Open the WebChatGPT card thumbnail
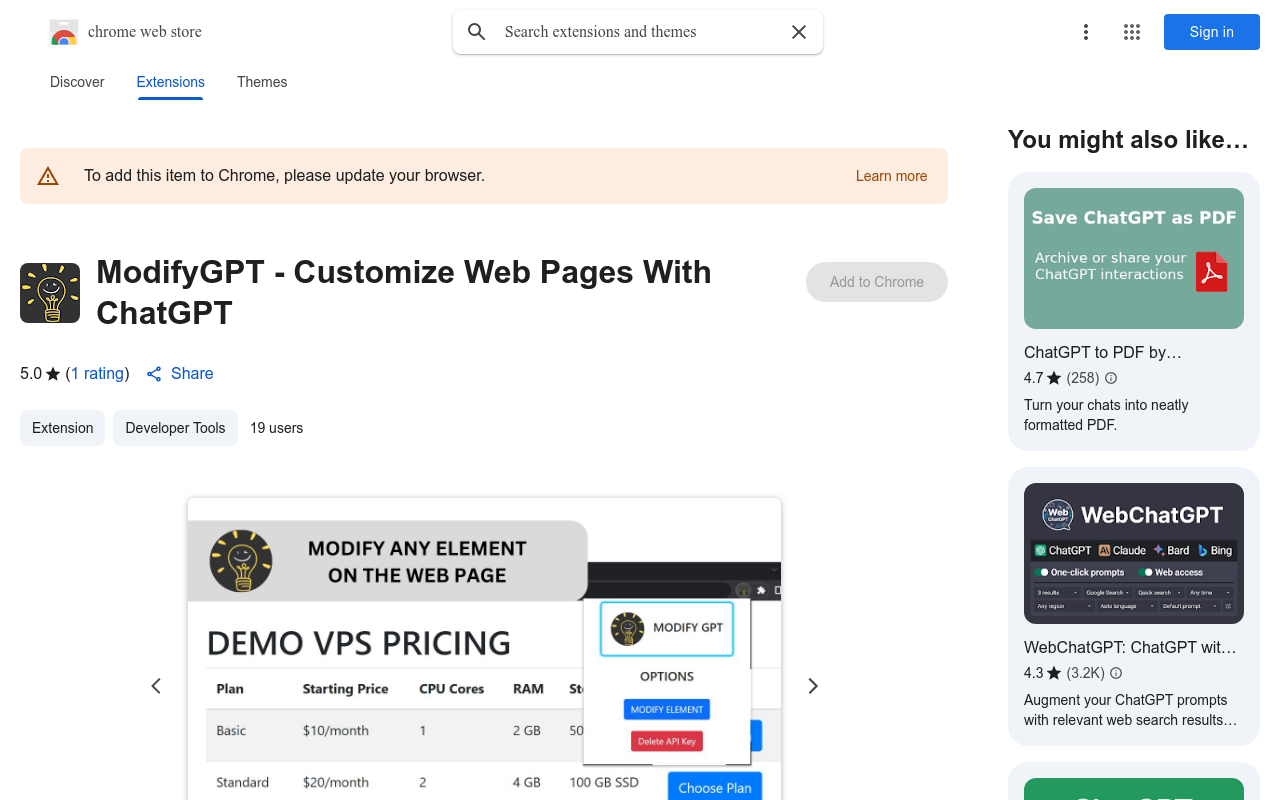1280x800 pixels. coord(1134,554)
